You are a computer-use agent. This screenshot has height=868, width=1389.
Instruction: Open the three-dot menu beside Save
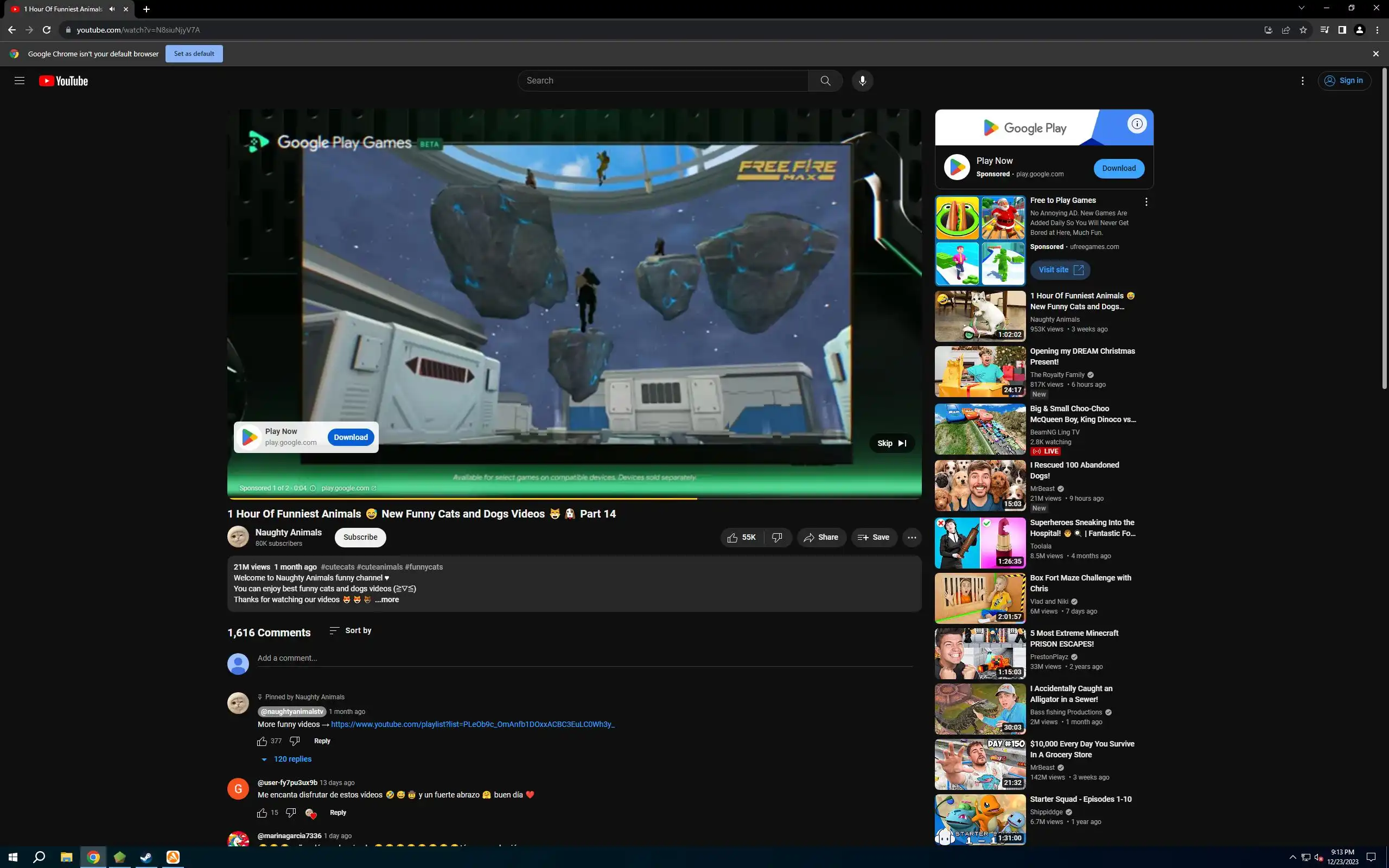[x=912, y=537]
